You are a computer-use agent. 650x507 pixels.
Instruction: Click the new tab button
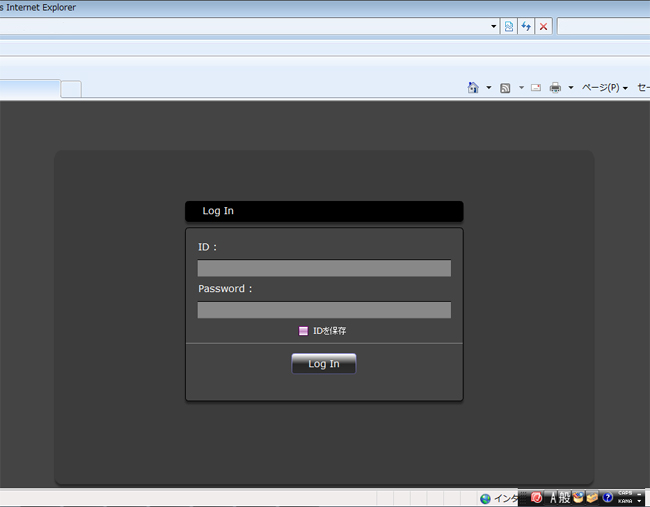tap(71, 89)
